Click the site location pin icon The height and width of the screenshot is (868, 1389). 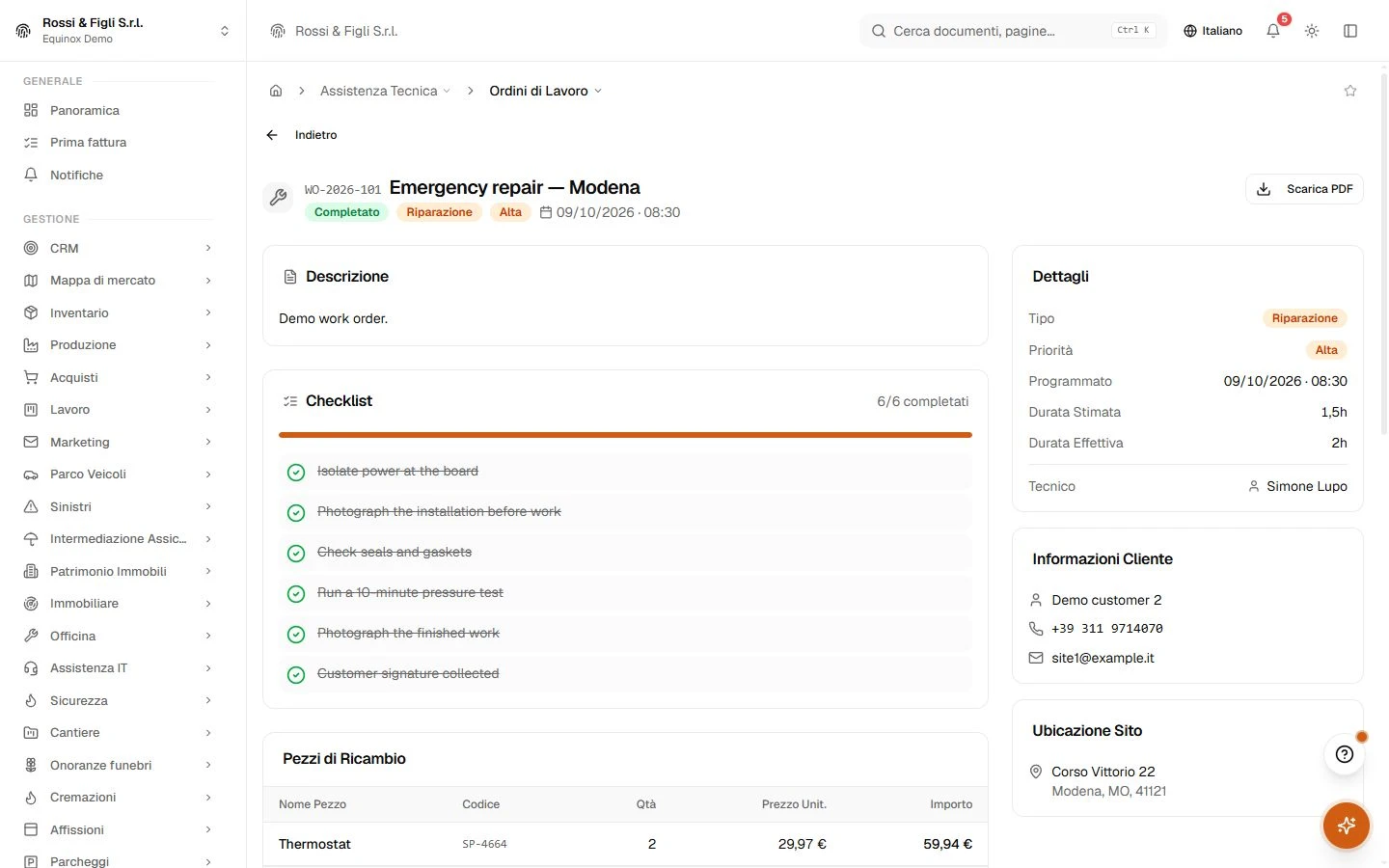click(x=1036, y=772)
